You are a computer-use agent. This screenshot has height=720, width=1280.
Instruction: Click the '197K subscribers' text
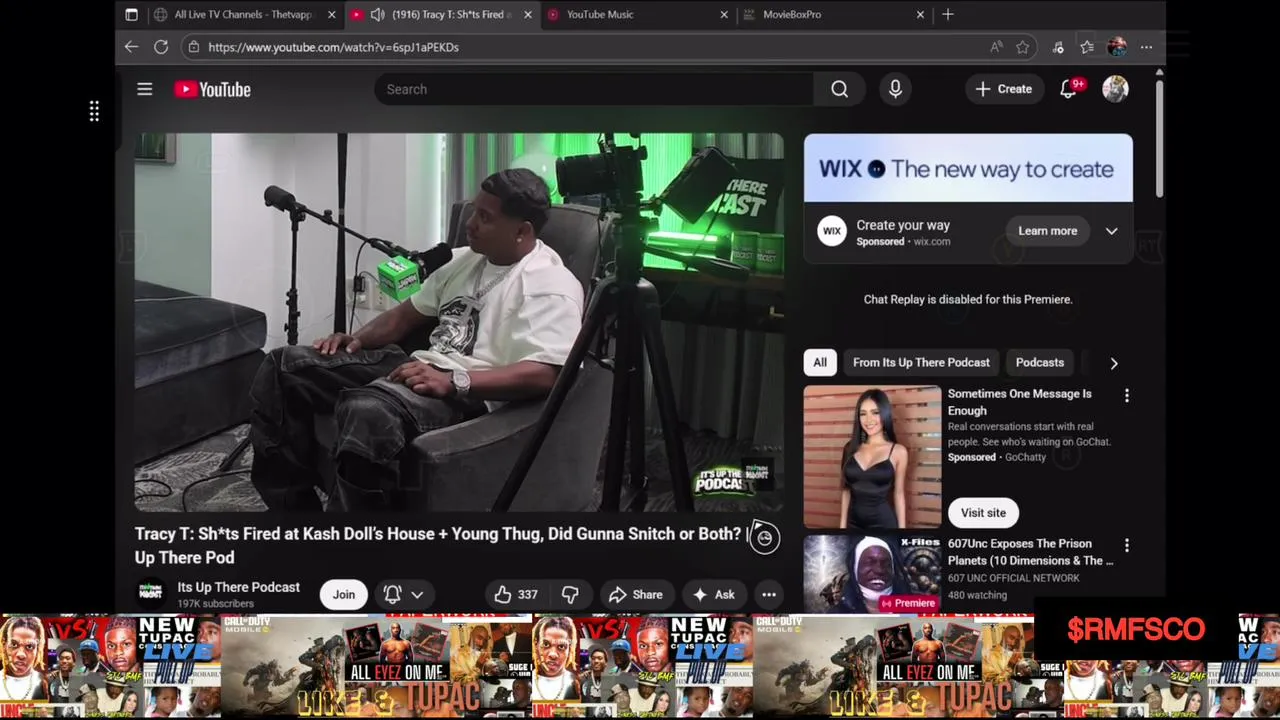point(215,604)
